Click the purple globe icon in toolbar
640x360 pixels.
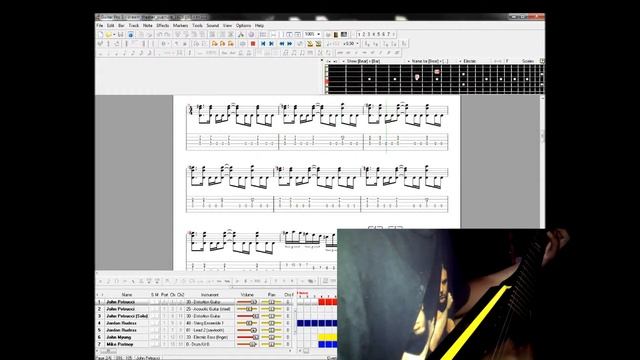click(251, 35)
